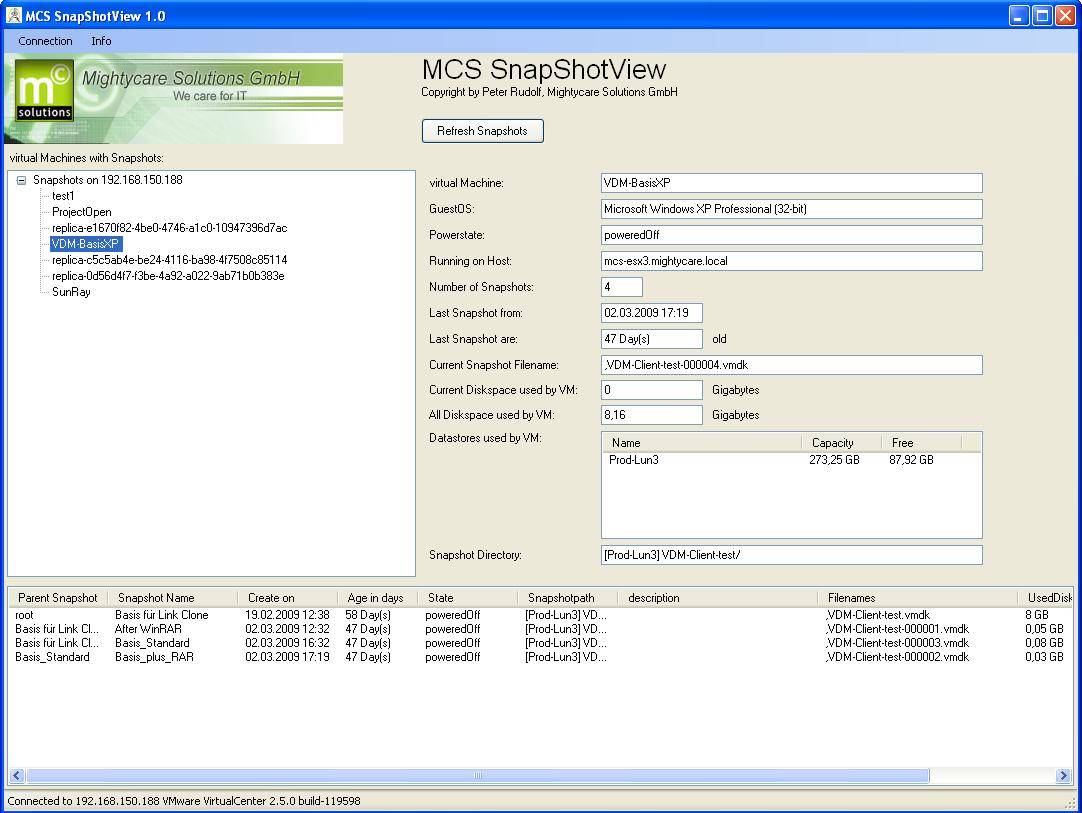Sort by the UsedDisk column header
This screenshot has height=813, width=1082.
click(x=1045, y=598)
